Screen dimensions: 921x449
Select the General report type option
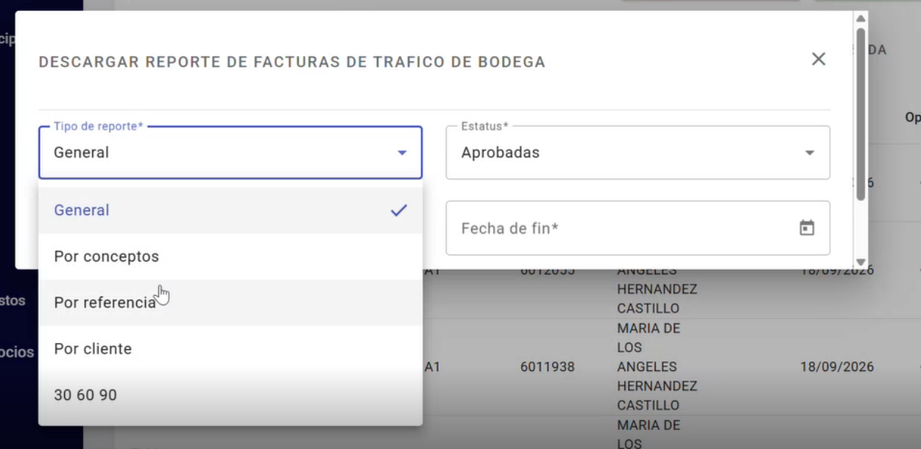[x=230, y=210]
